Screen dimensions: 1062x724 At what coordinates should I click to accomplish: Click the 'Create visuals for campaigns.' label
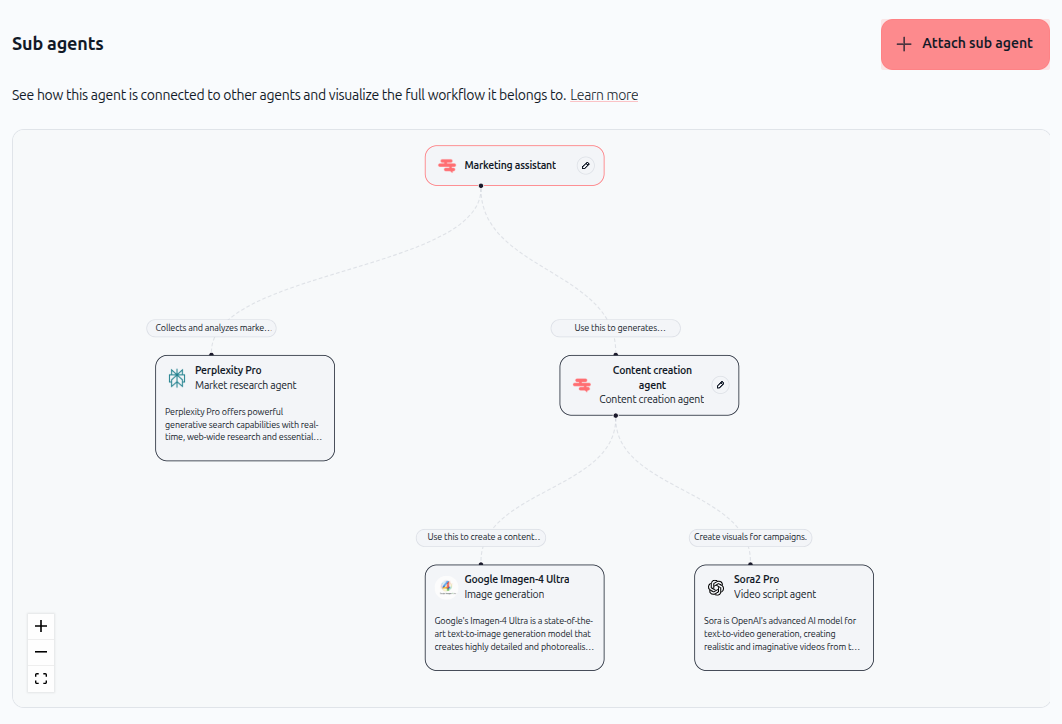750,537
